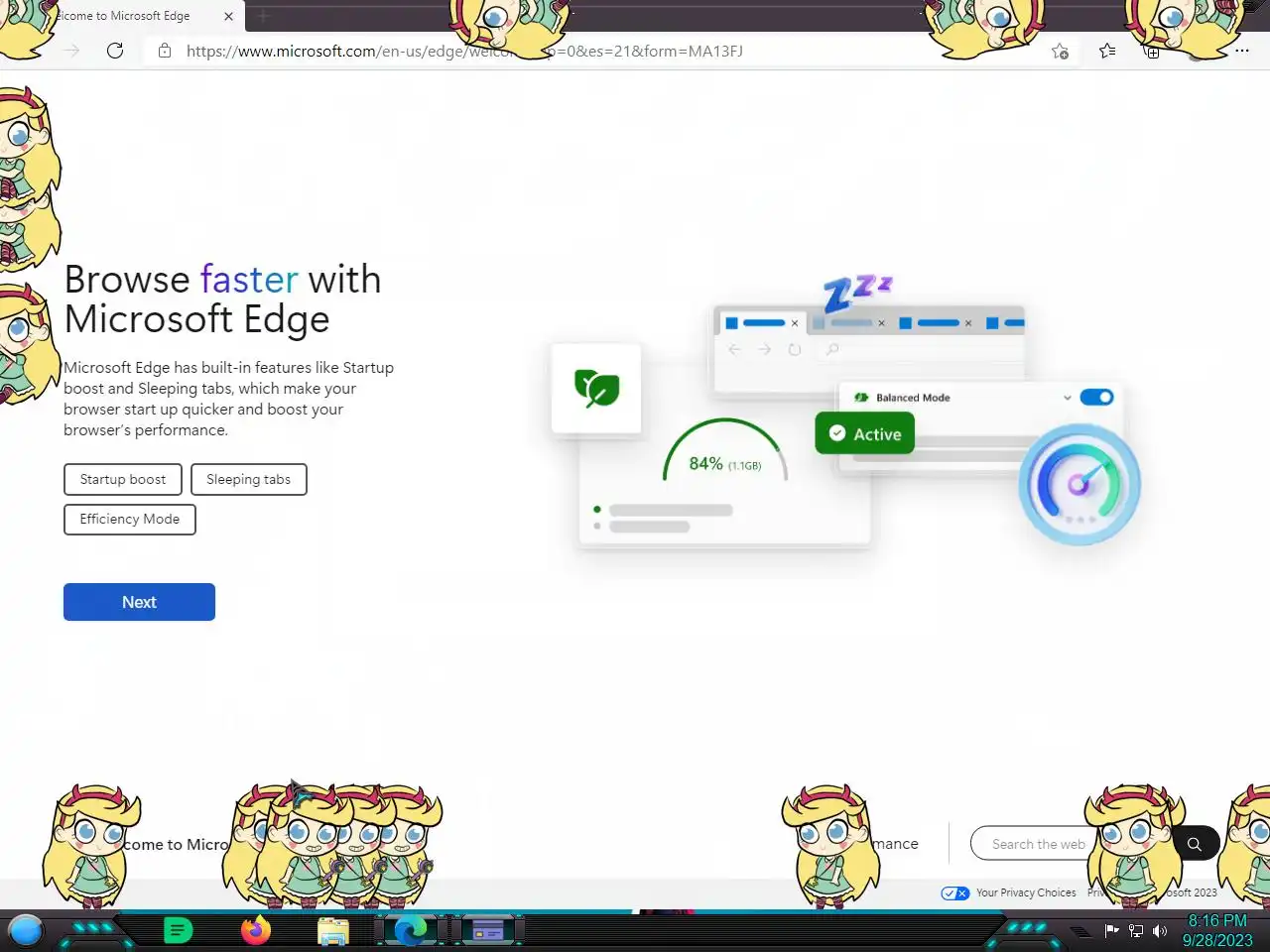The height and width of the screenshot is (952, 1270).
Task: Launch Firefox from the taskbar
Action: click(x=256, y=930)
